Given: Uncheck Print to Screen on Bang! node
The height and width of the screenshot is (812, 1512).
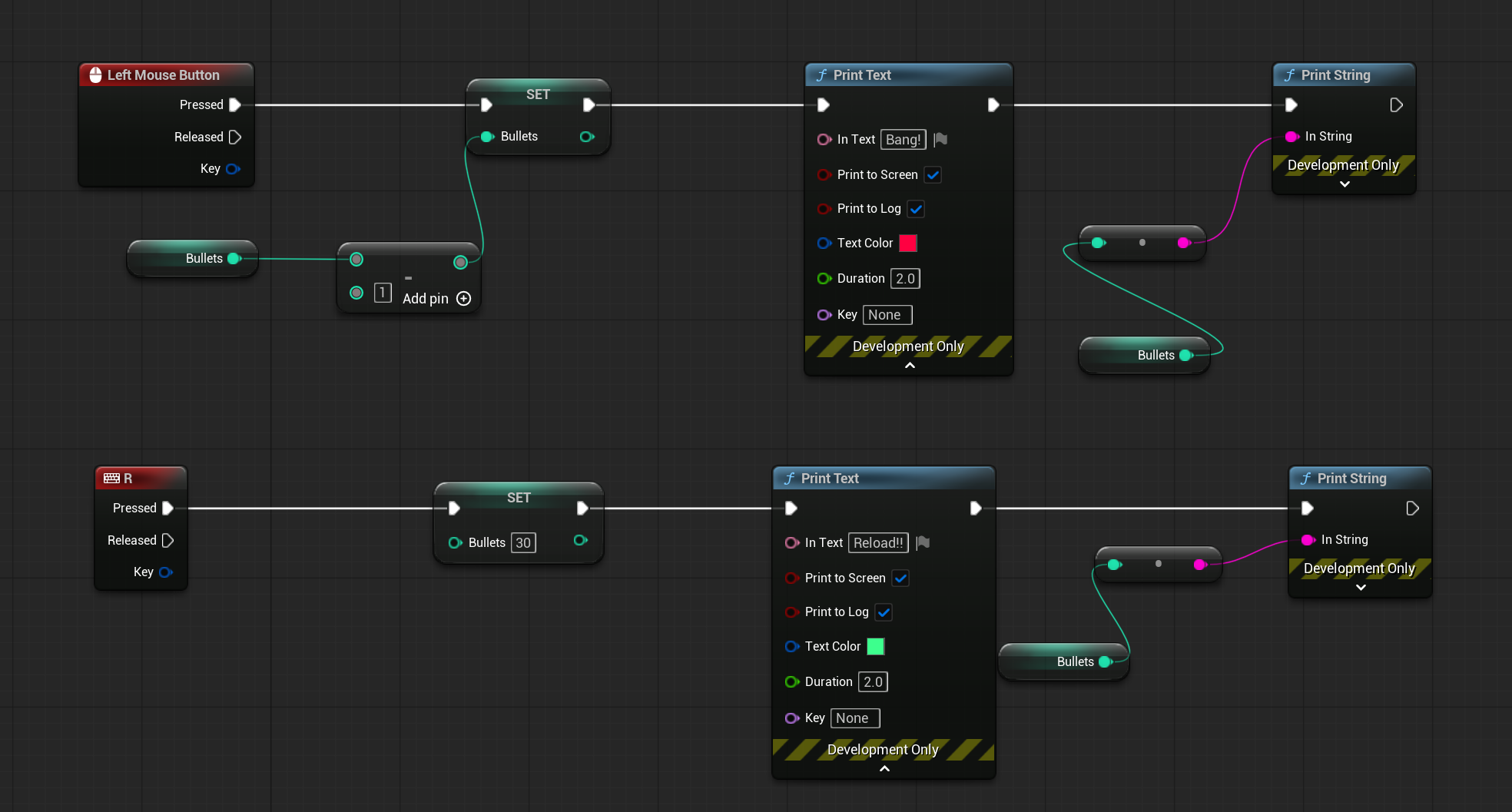Looking at the screenshot, I should coord(933,175).
